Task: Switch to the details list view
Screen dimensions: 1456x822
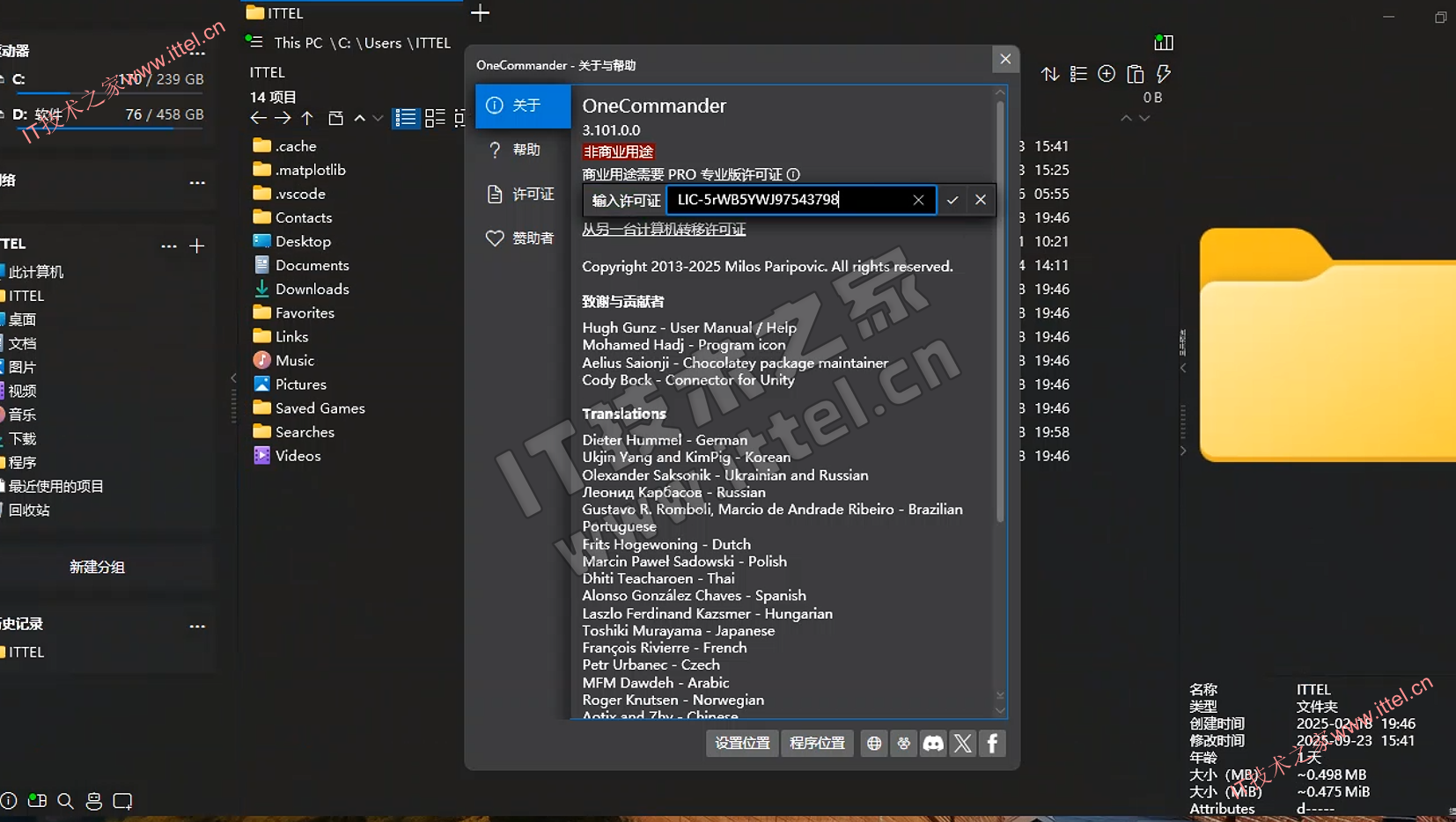Action: click(406, 118)
